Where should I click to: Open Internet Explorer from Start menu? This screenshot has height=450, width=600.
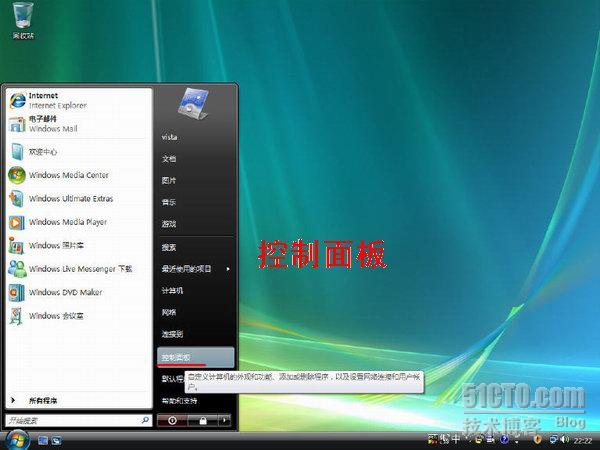pyautogui.click(x=78, y=100)
